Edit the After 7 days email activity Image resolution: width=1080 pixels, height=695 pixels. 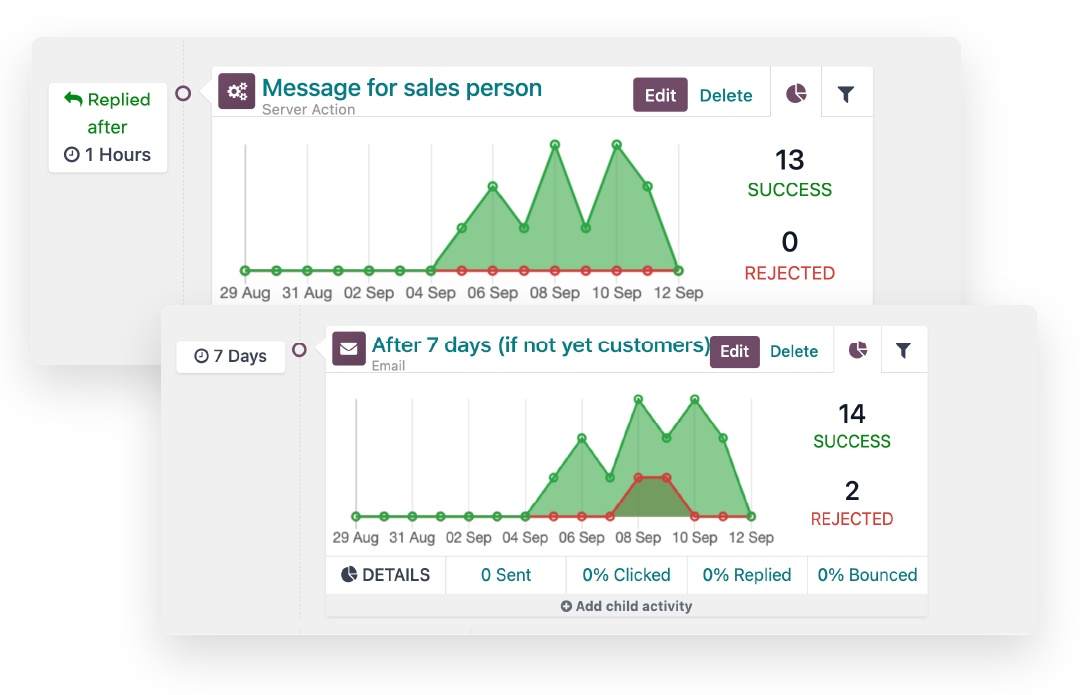(734, 351)
